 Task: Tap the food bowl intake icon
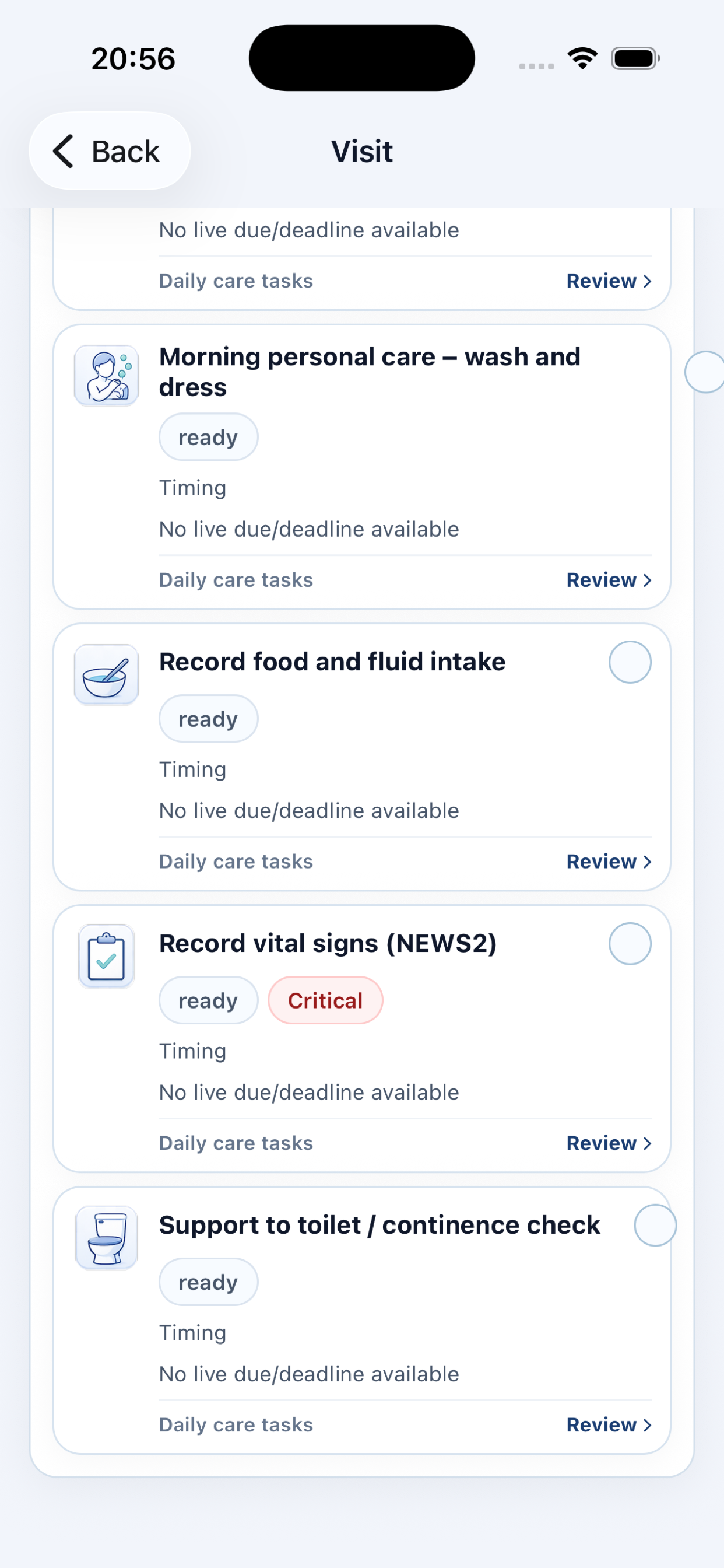[107, 675]
